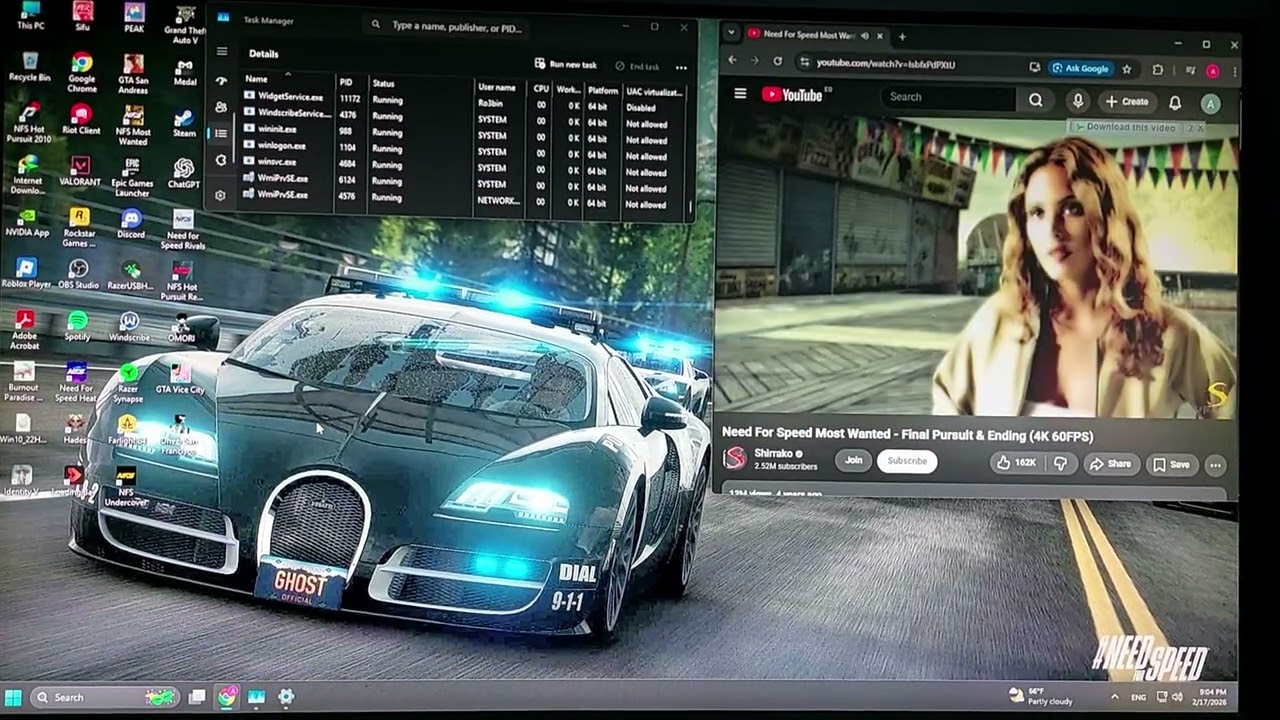Open the This PC desktop icon

(x=30, y=16)
